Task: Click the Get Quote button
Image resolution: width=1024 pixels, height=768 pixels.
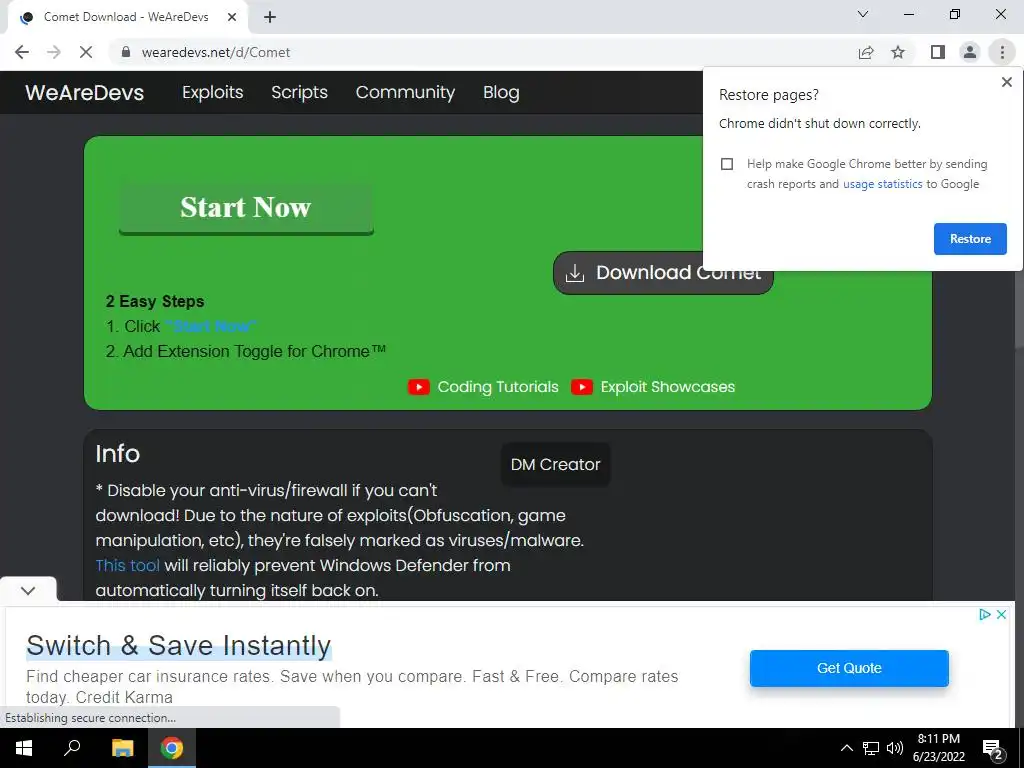Action: 849,668
